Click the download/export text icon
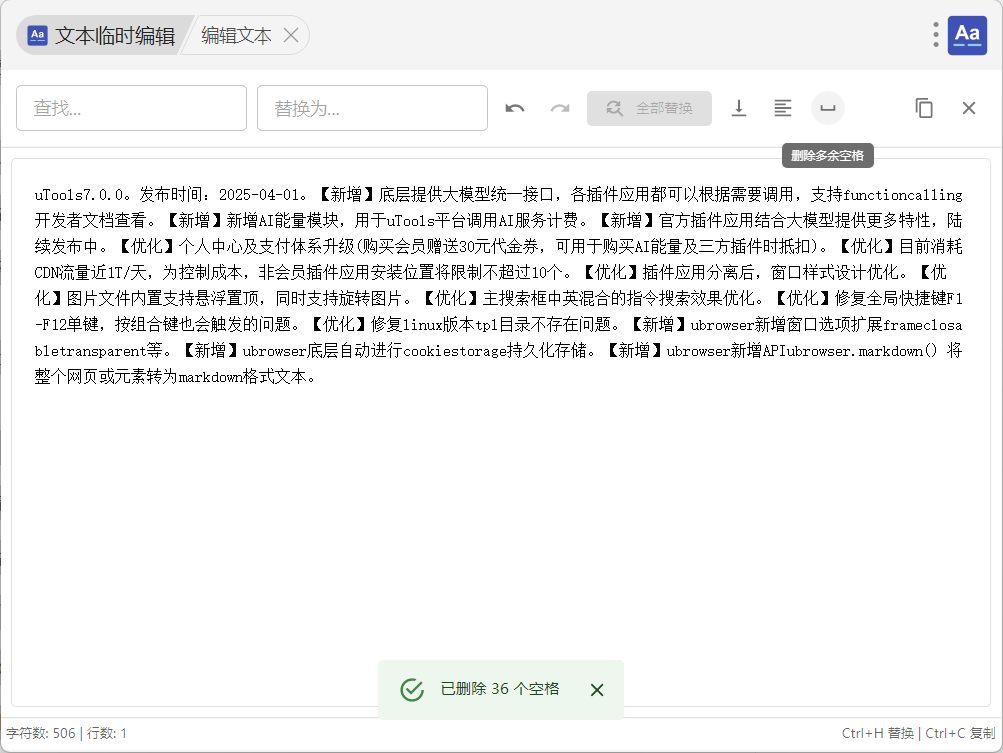The width and height of the screenshot is (1003, 753). pos(739,108)
